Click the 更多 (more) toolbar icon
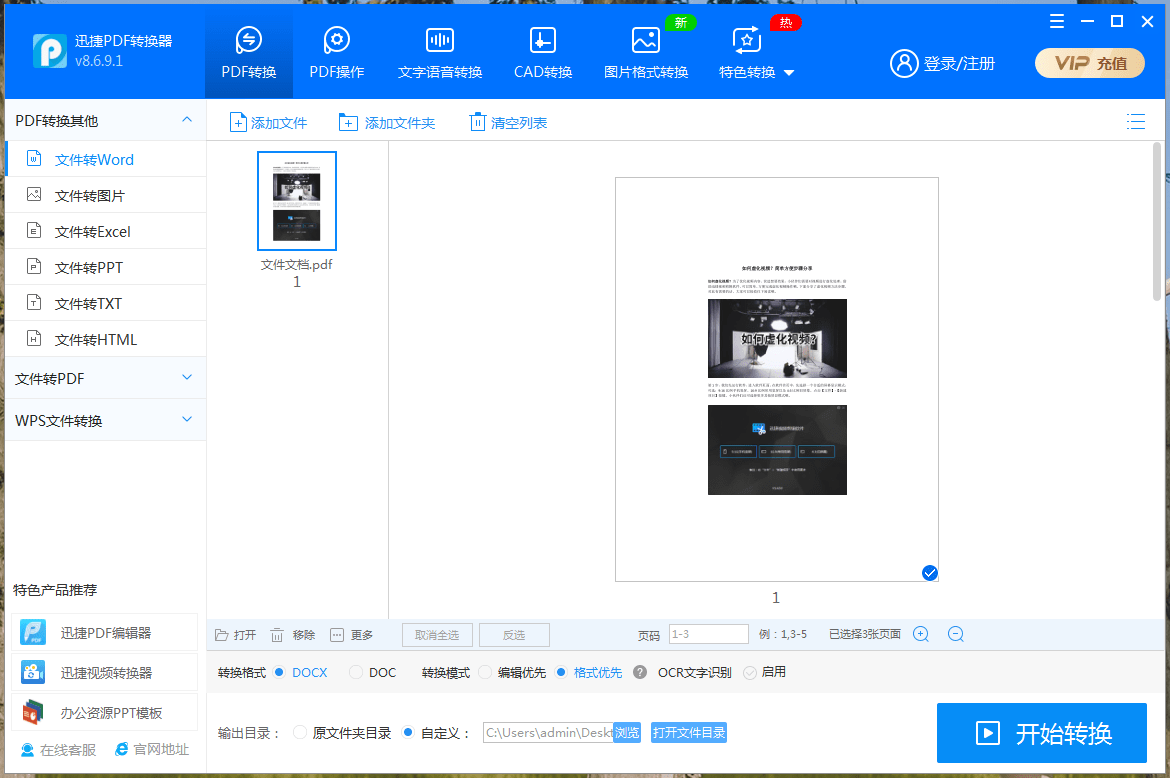Screen dimensions: 1170x778 coord(336,633)
